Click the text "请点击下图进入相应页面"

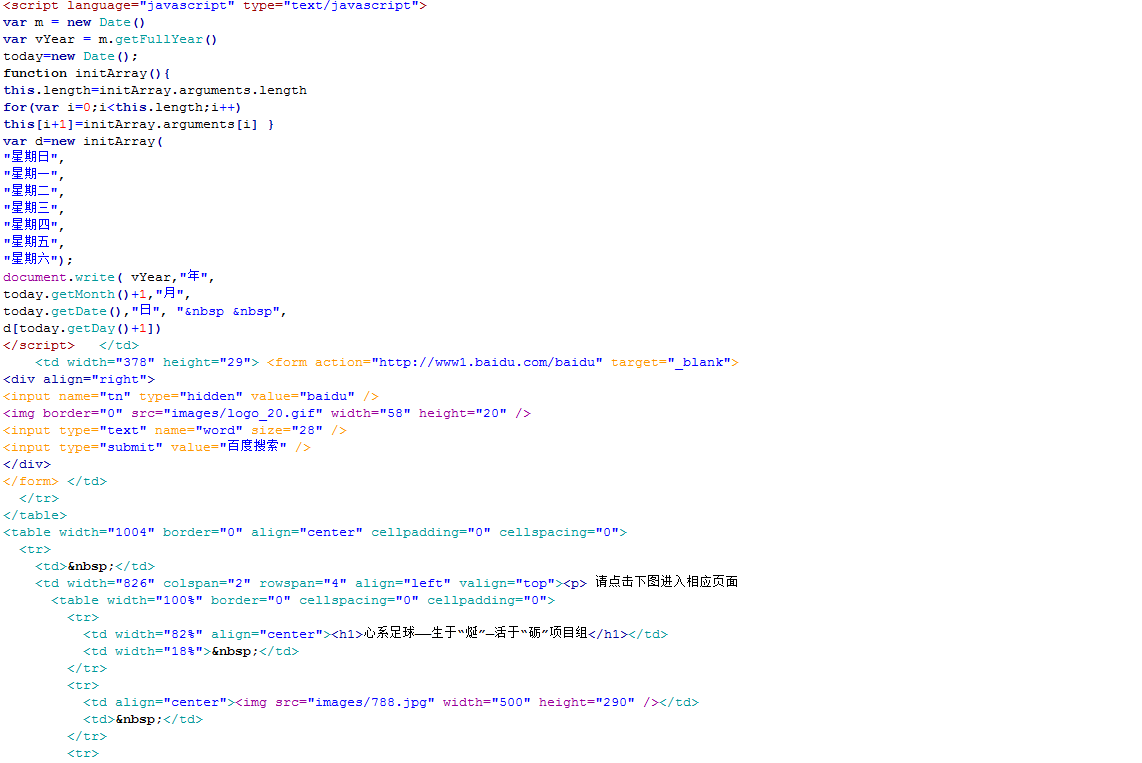point(666,582)
